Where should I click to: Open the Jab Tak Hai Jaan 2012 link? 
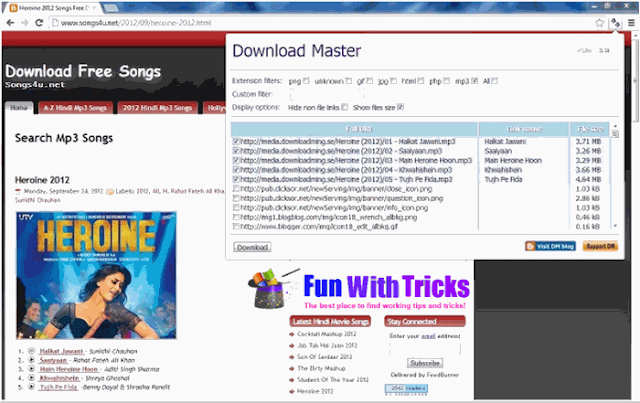(x=327, y=345)
